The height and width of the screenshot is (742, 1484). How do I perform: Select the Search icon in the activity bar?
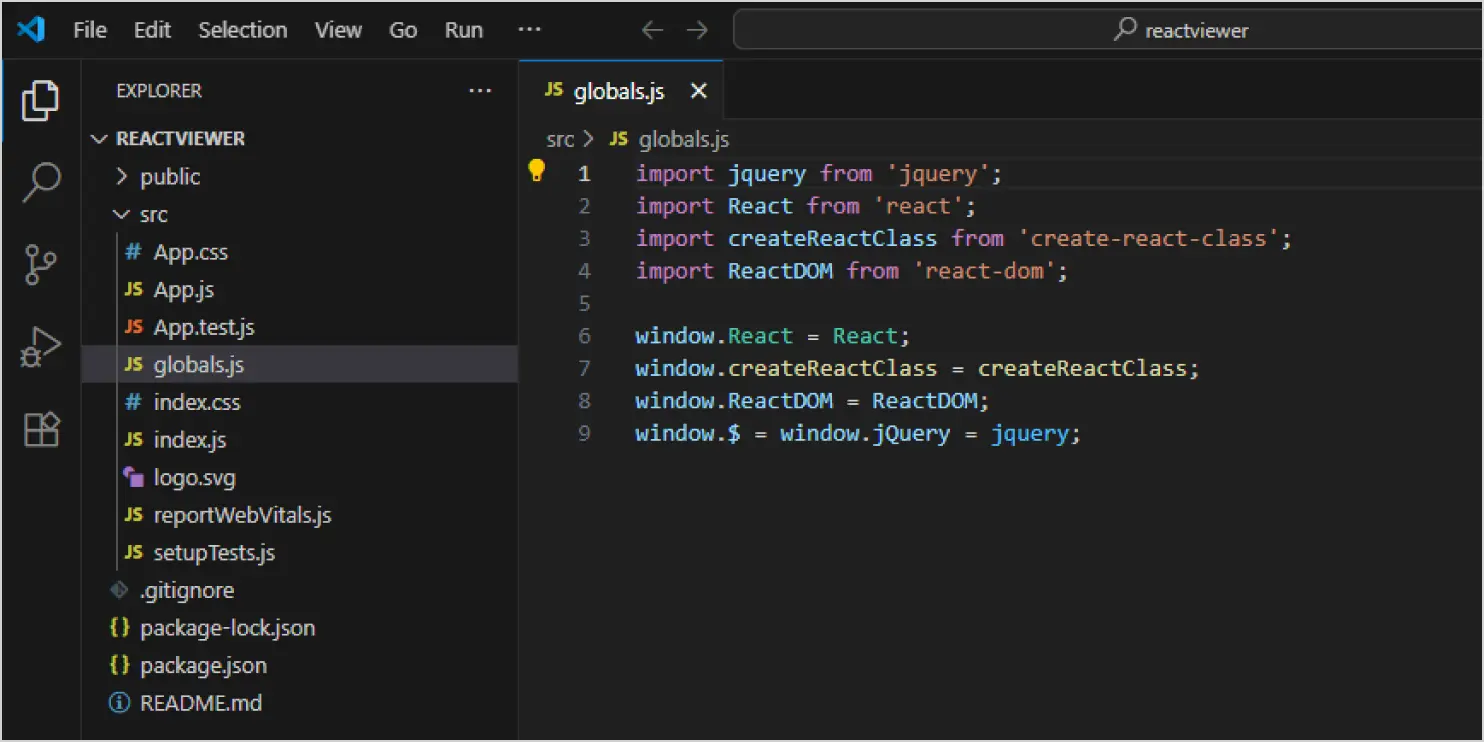pos(40,182)
